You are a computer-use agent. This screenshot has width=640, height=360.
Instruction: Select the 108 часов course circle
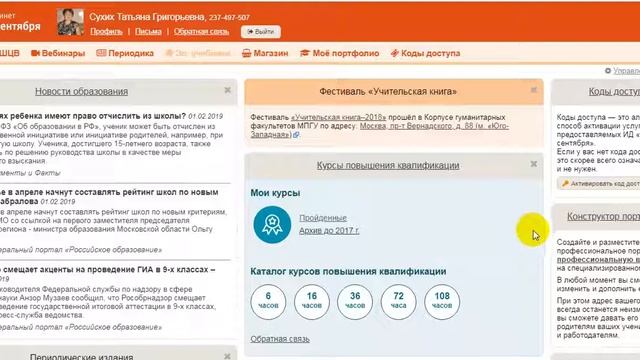tap(442, 302)
